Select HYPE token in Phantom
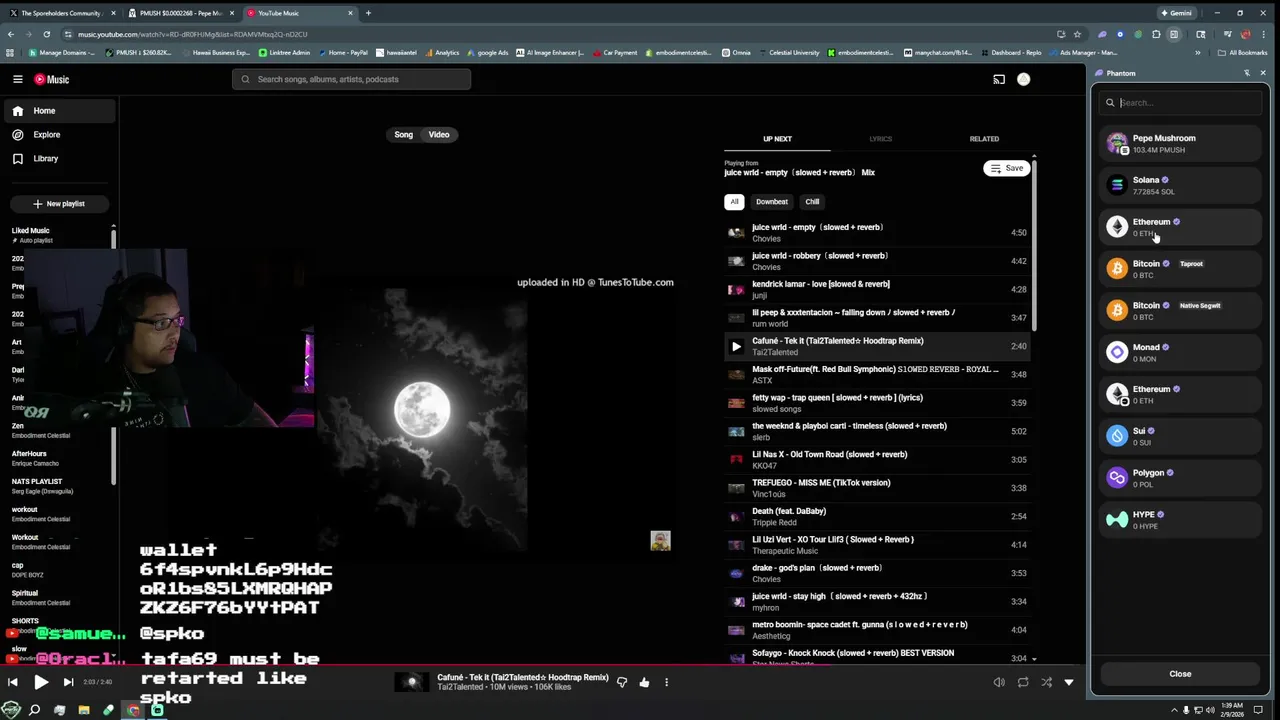 pyautogui.click(x=1180, y=520)
